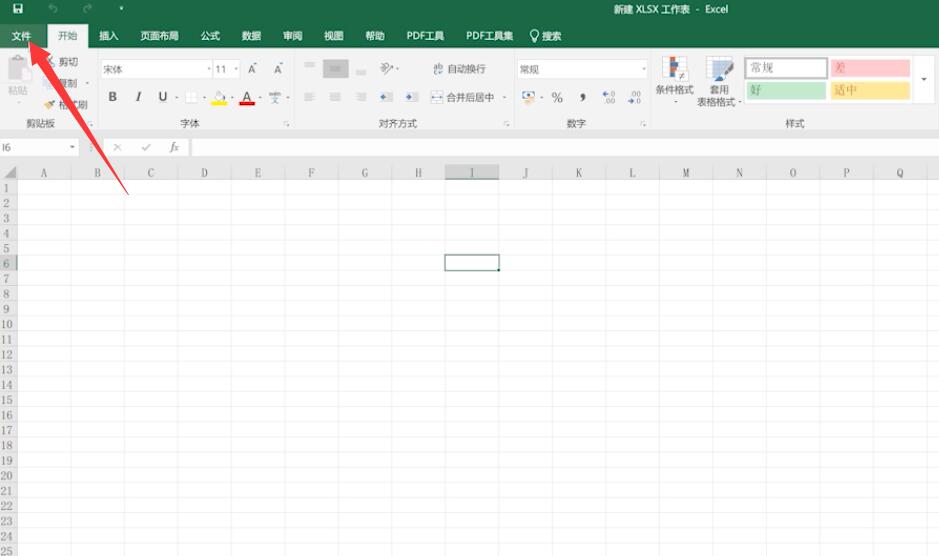Switch to the 数据 (Data) tab
Image resolution: width=939 pixels, height=556 pixels.
pyautogui.click(x=251, y=36)
